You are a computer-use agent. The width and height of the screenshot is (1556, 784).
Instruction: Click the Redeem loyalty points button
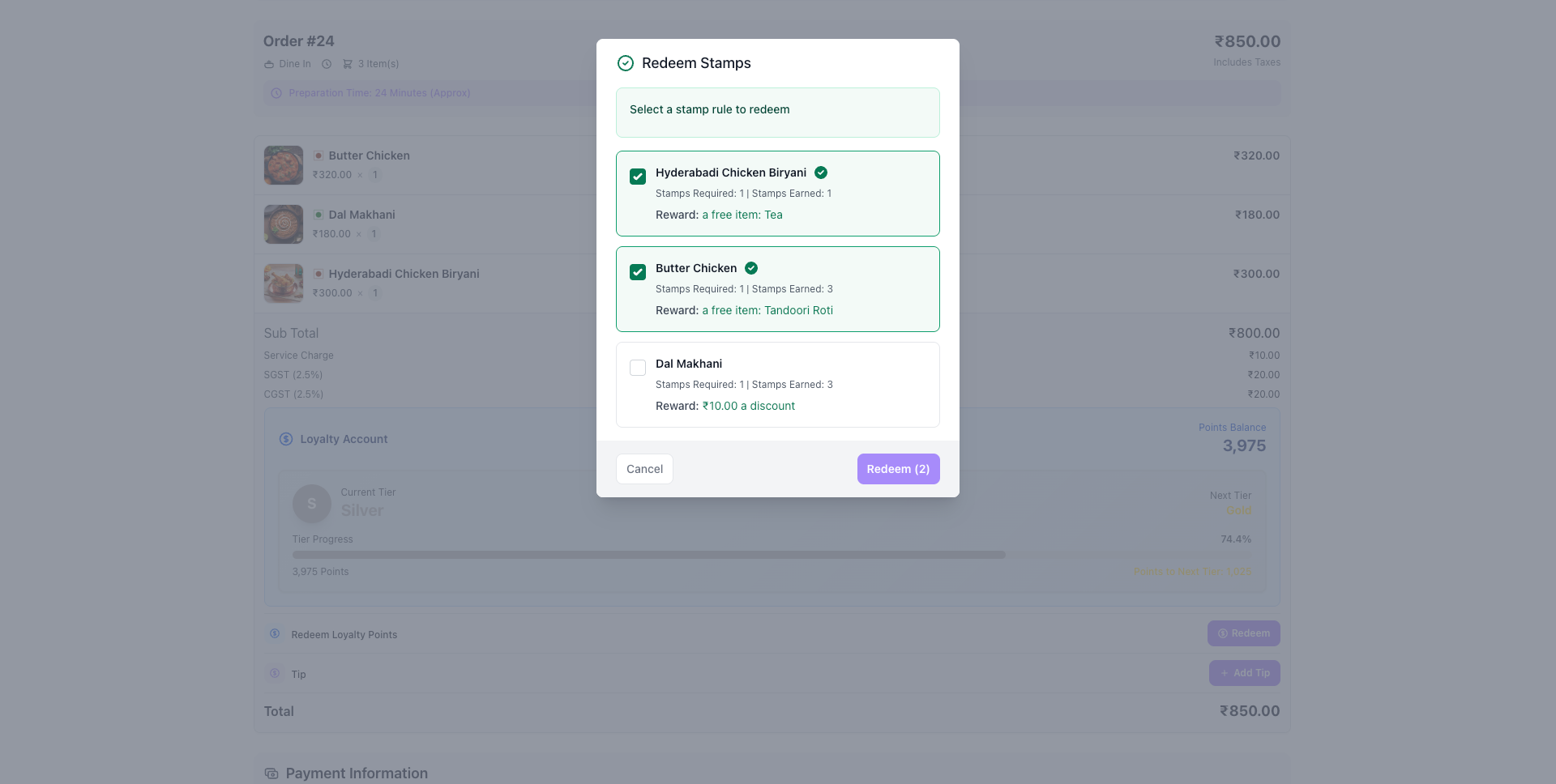tap(1243, 633)
